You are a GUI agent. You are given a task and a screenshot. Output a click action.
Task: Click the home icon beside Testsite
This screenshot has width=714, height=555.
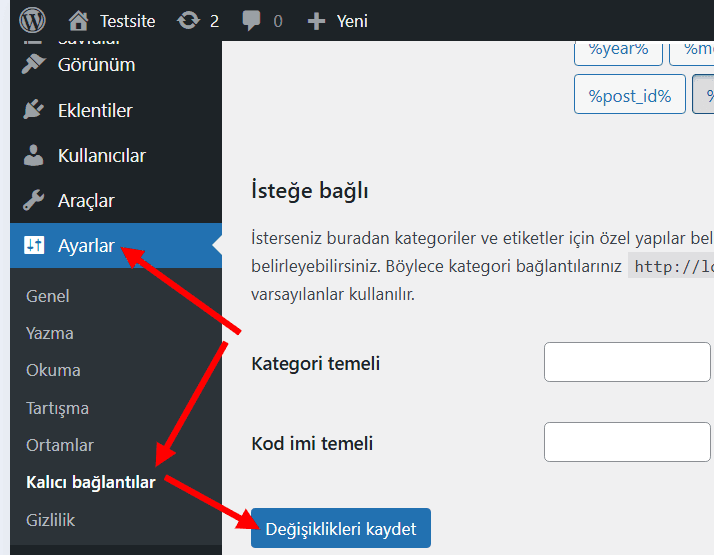pyautogui.click(x=78, y=21)
